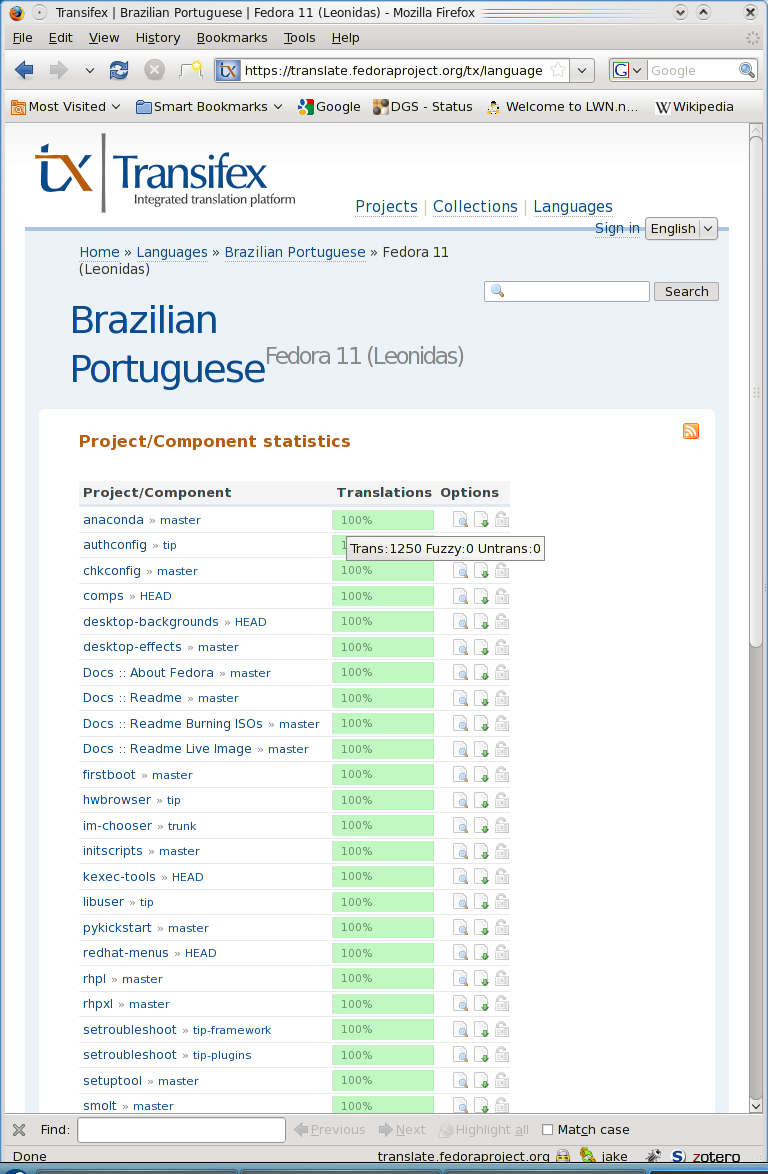This screenshot has width=768, height=1174.
Task: Open the File menu
Action: (22, 37)
